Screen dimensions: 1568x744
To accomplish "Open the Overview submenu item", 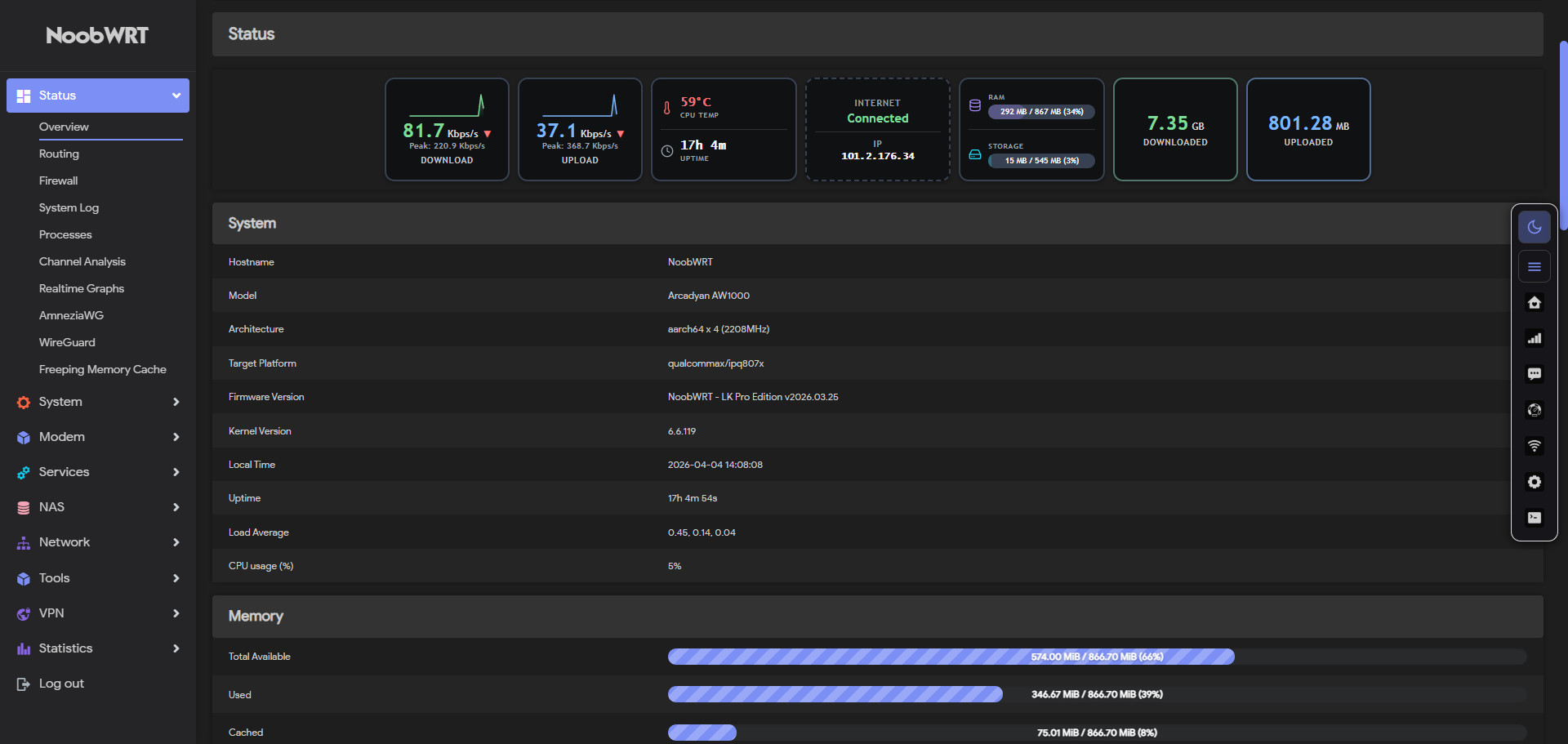I will 64,127.
